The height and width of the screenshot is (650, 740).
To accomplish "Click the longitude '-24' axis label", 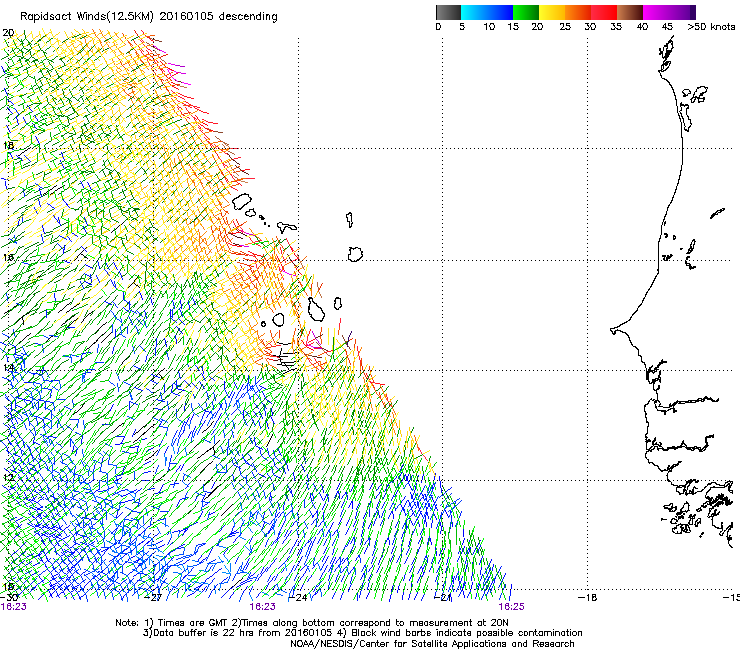I will [298, 598].
